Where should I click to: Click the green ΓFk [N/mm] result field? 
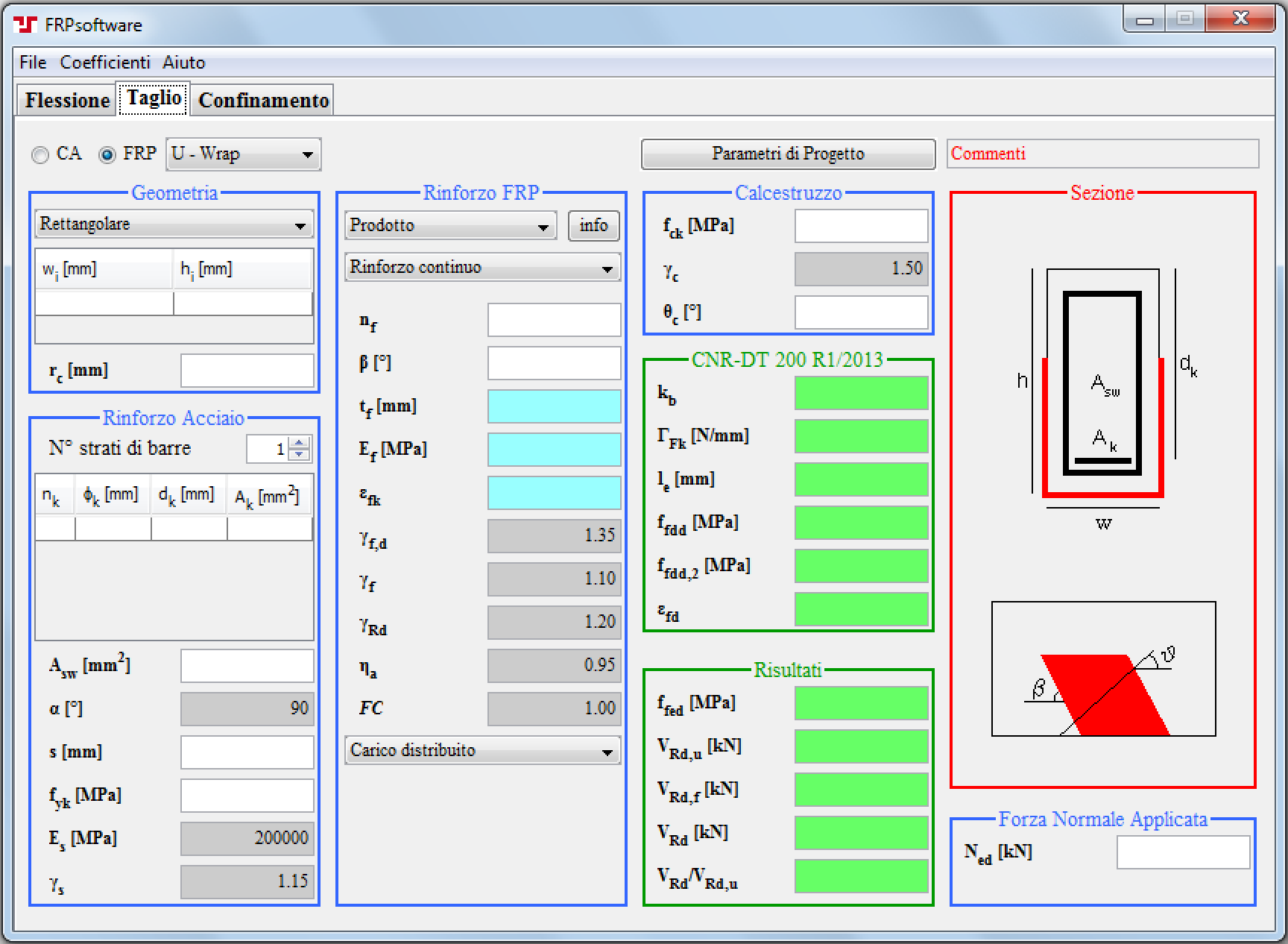point(862,436)
